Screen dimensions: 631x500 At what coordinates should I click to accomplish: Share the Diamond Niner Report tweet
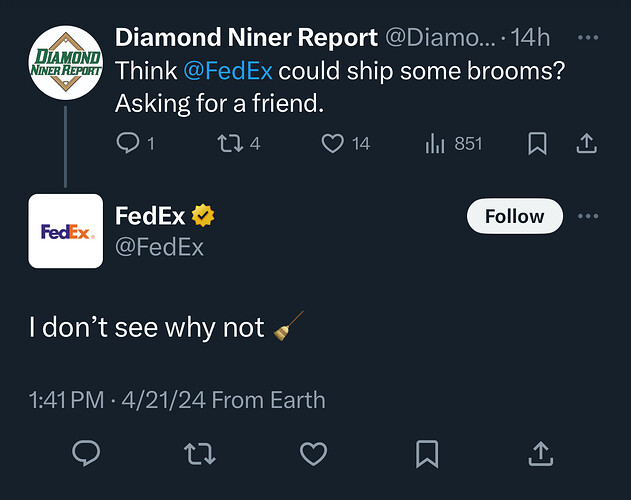click(587, 143)
